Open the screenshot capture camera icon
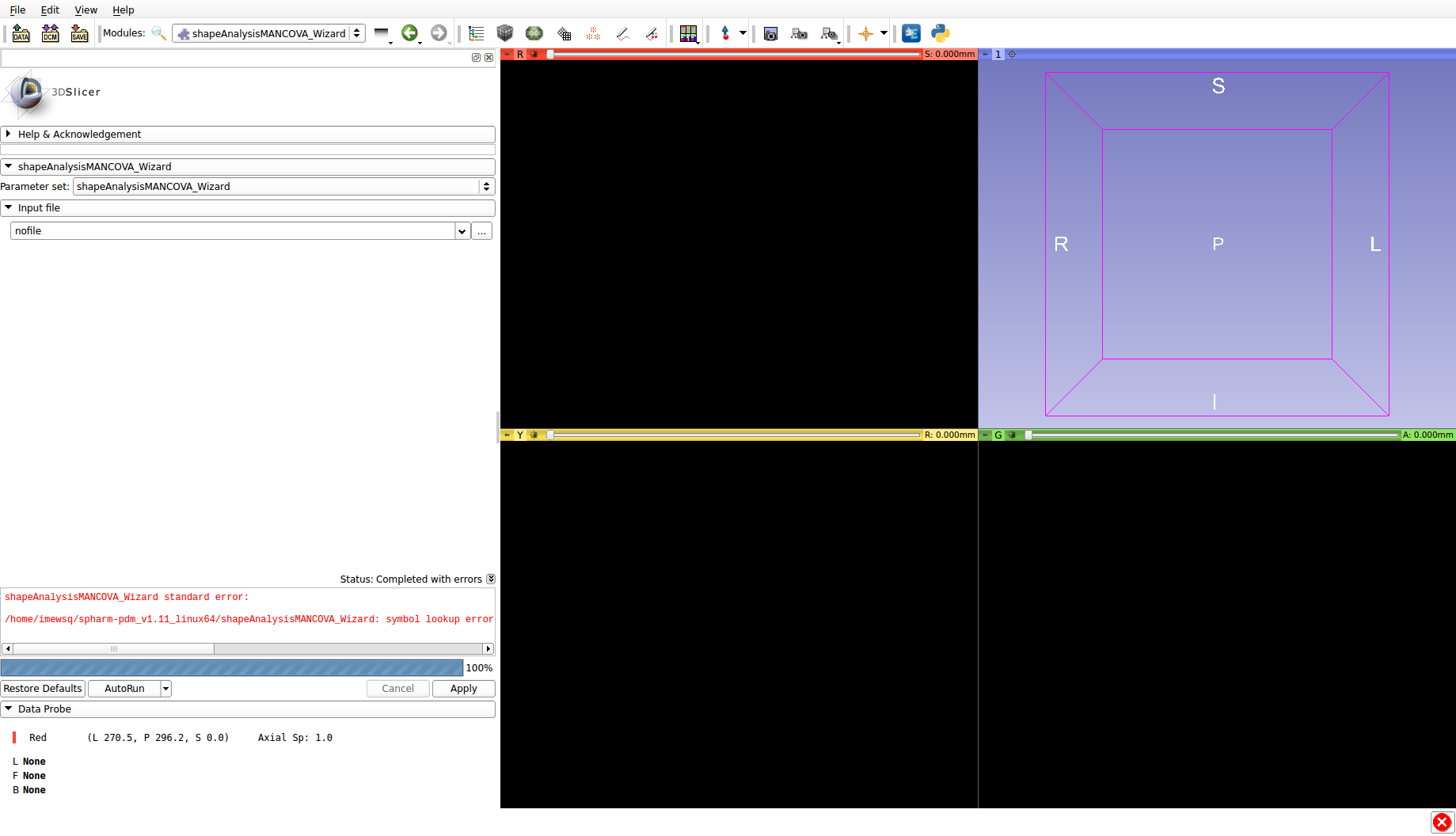The image size is (1456, 836). coord(770,33)
